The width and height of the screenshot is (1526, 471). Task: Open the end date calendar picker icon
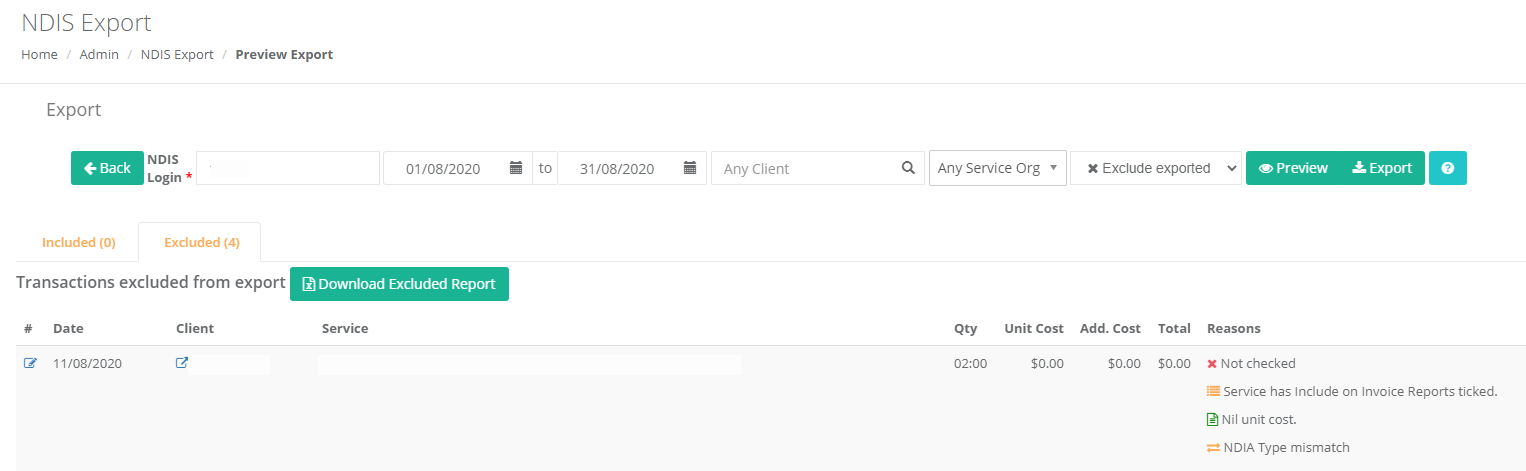tap(690, 168)
